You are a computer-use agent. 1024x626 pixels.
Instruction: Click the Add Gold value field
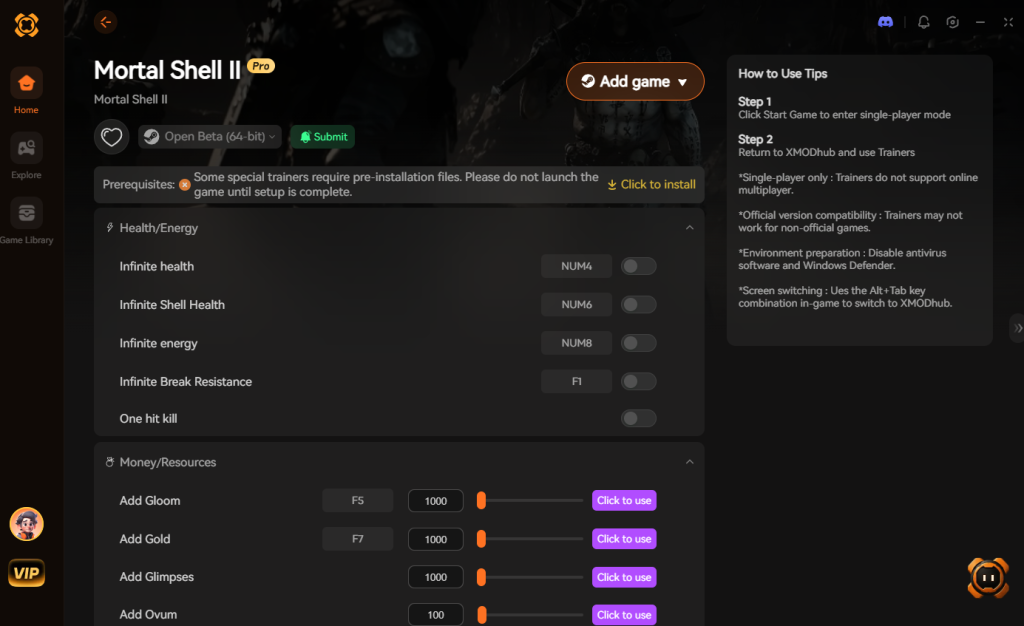pyautogui.click(x=436, y=539)
